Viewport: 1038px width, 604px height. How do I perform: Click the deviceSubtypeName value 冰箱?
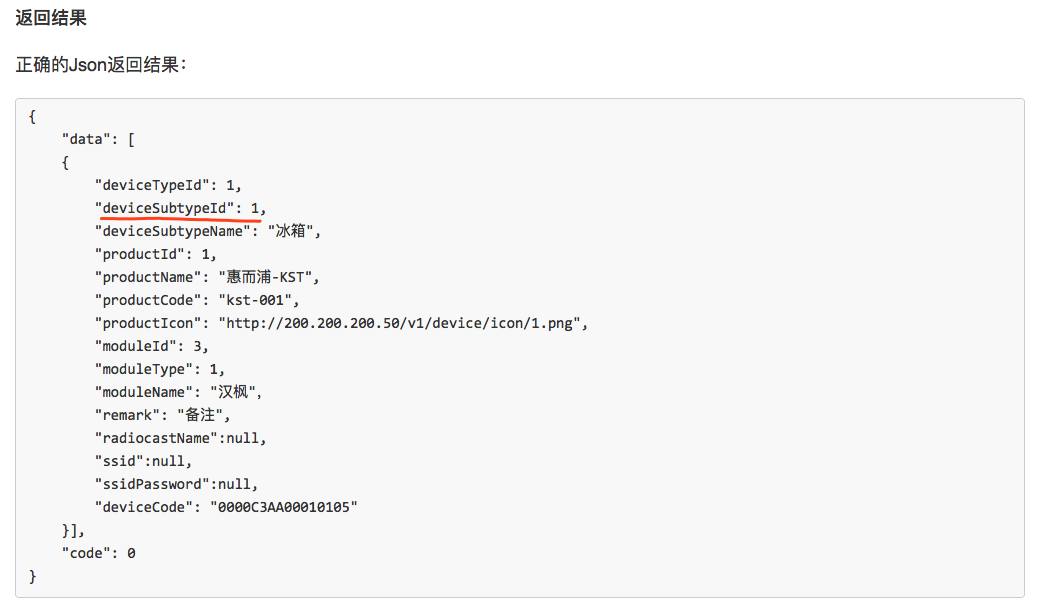click(x=290, y=231)
